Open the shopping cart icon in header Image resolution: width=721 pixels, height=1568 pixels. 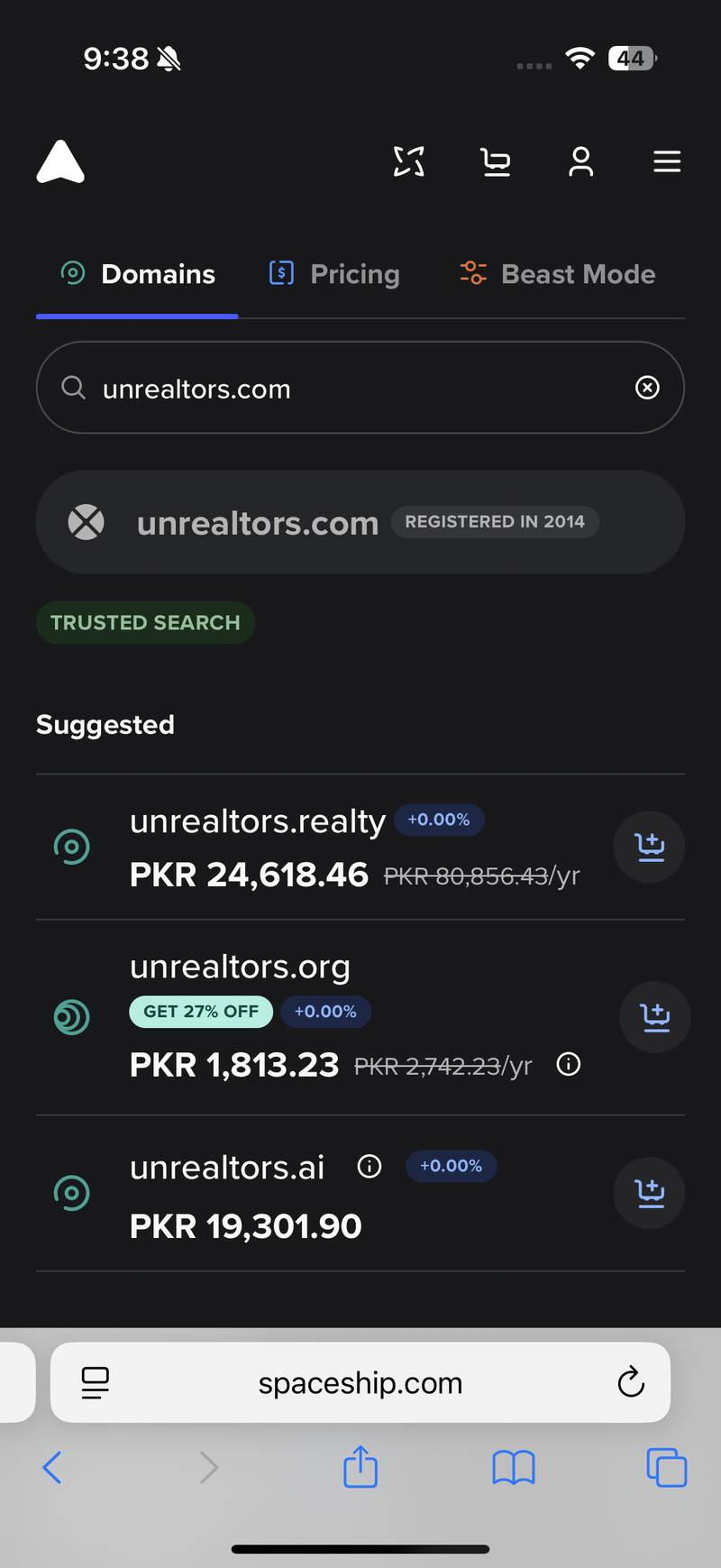click(x=496, y=162)
